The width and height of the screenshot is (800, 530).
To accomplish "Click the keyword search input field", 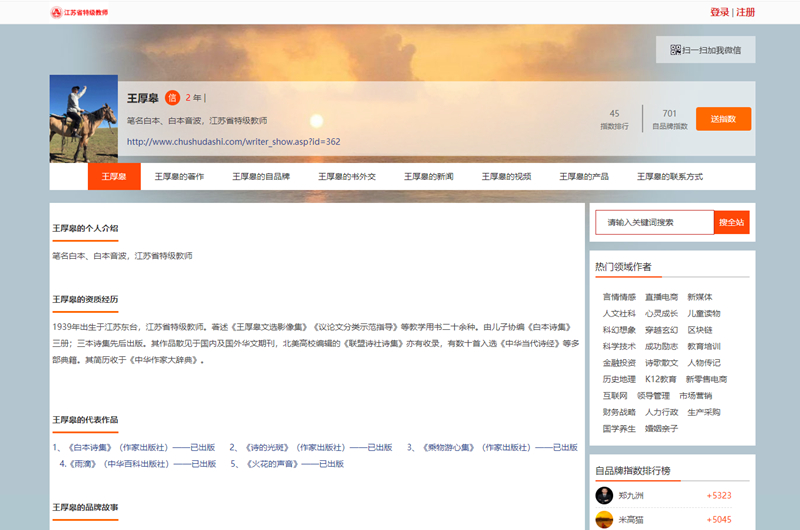I will pyautogui.click(x=654, y=222).
